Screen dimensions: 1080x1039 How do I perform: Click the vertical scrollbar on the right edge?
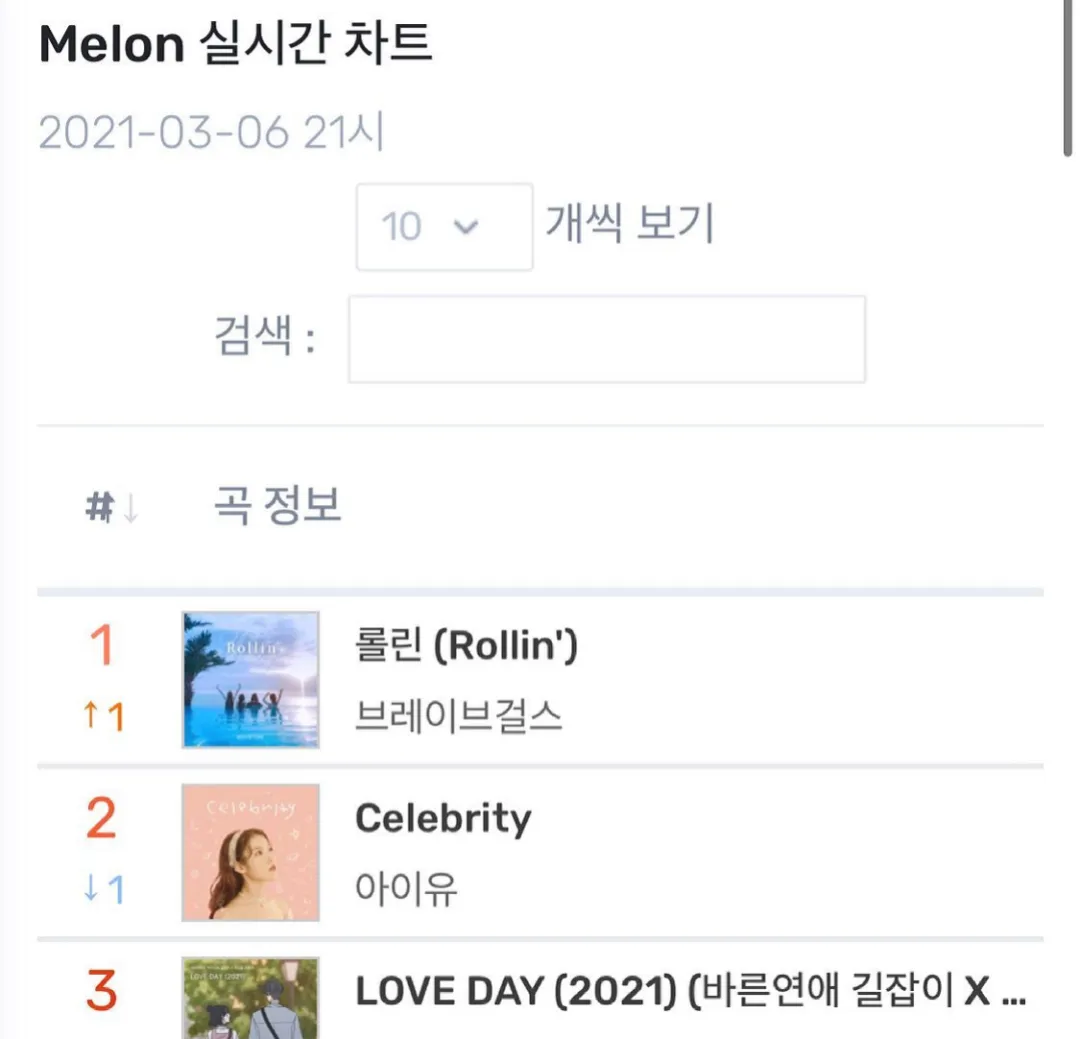point(1068,79)
